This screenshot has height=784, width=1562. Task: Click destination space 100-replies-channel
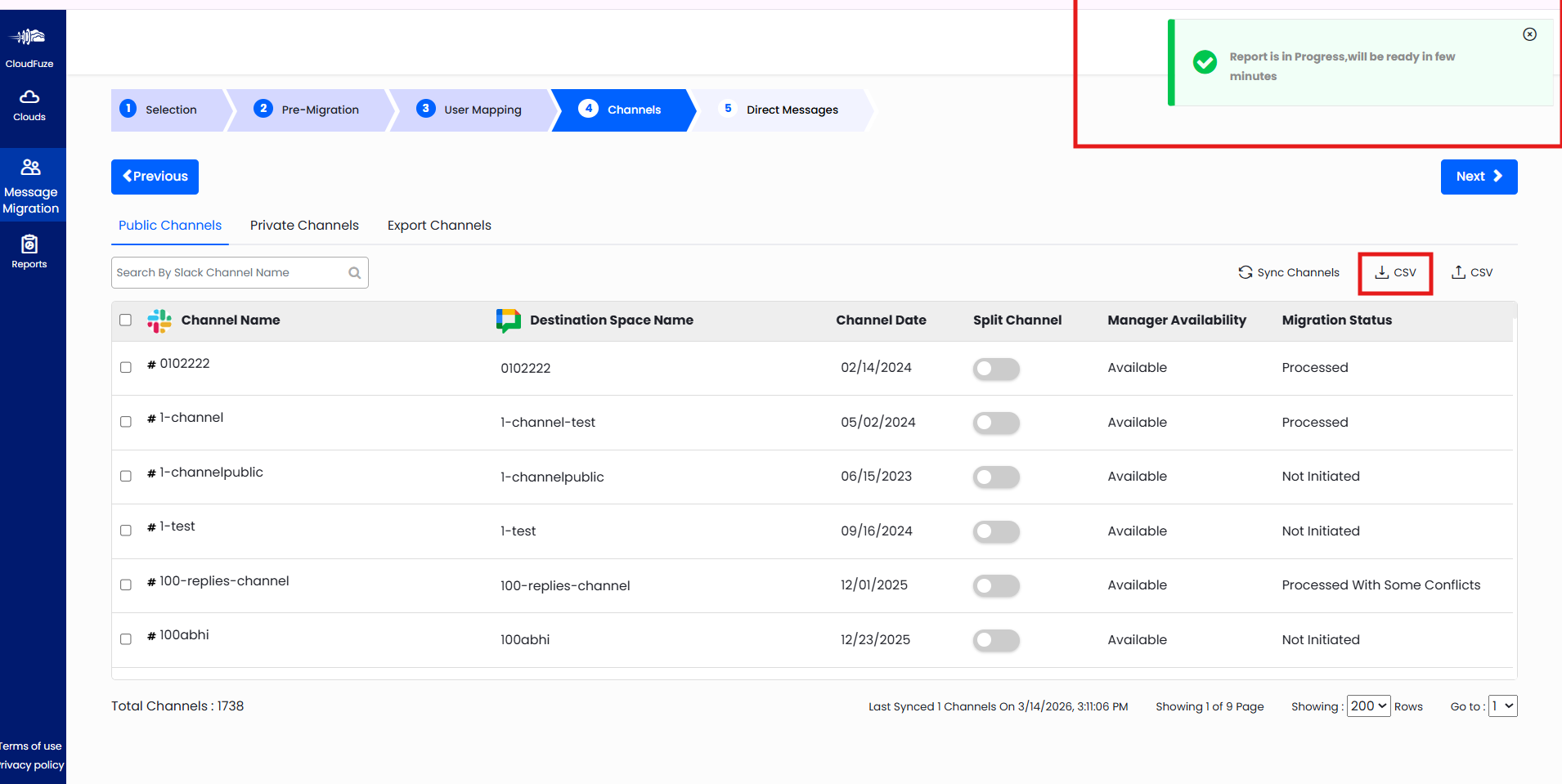(x=565, y=586)
